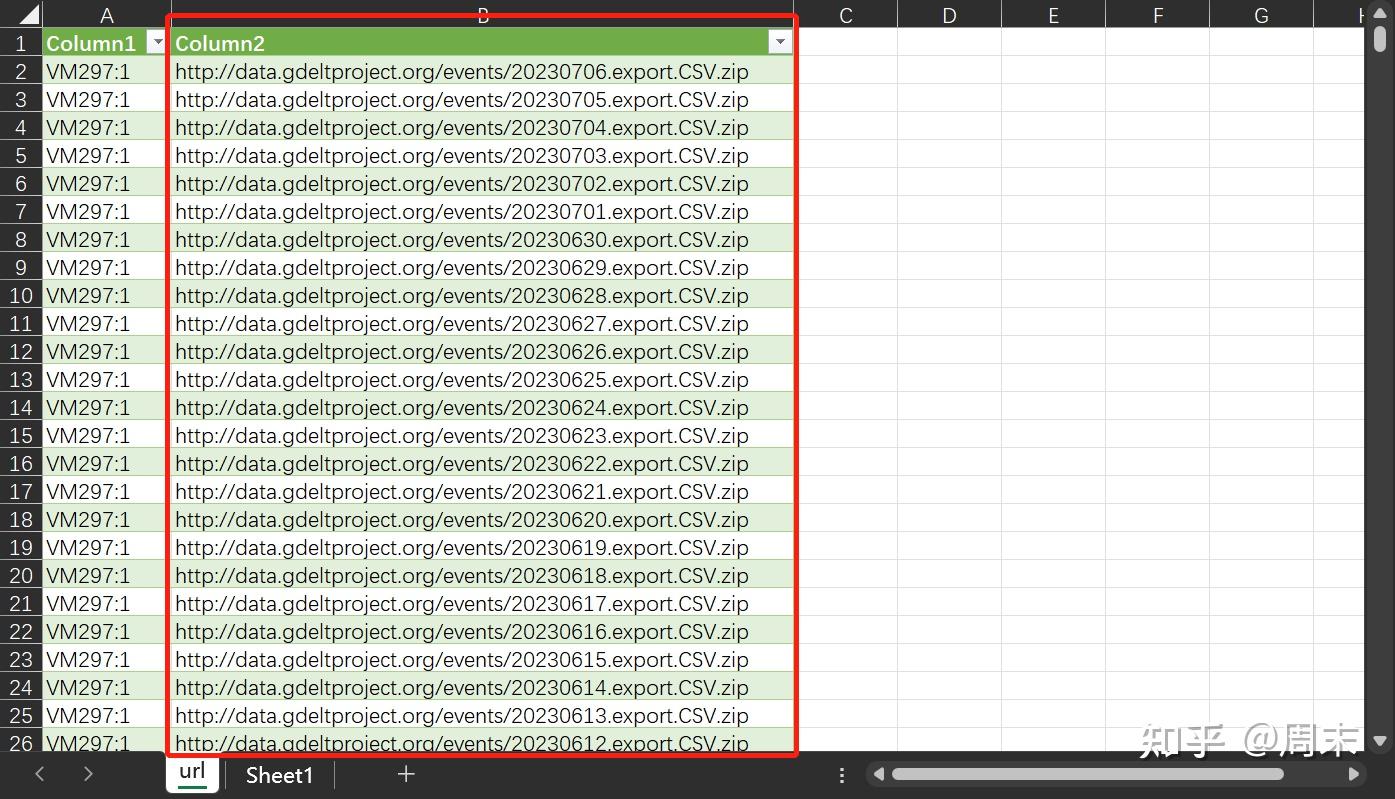
Task: Click the 20230627.export.CSV.zip URL cell
Action: pos(483,323)
